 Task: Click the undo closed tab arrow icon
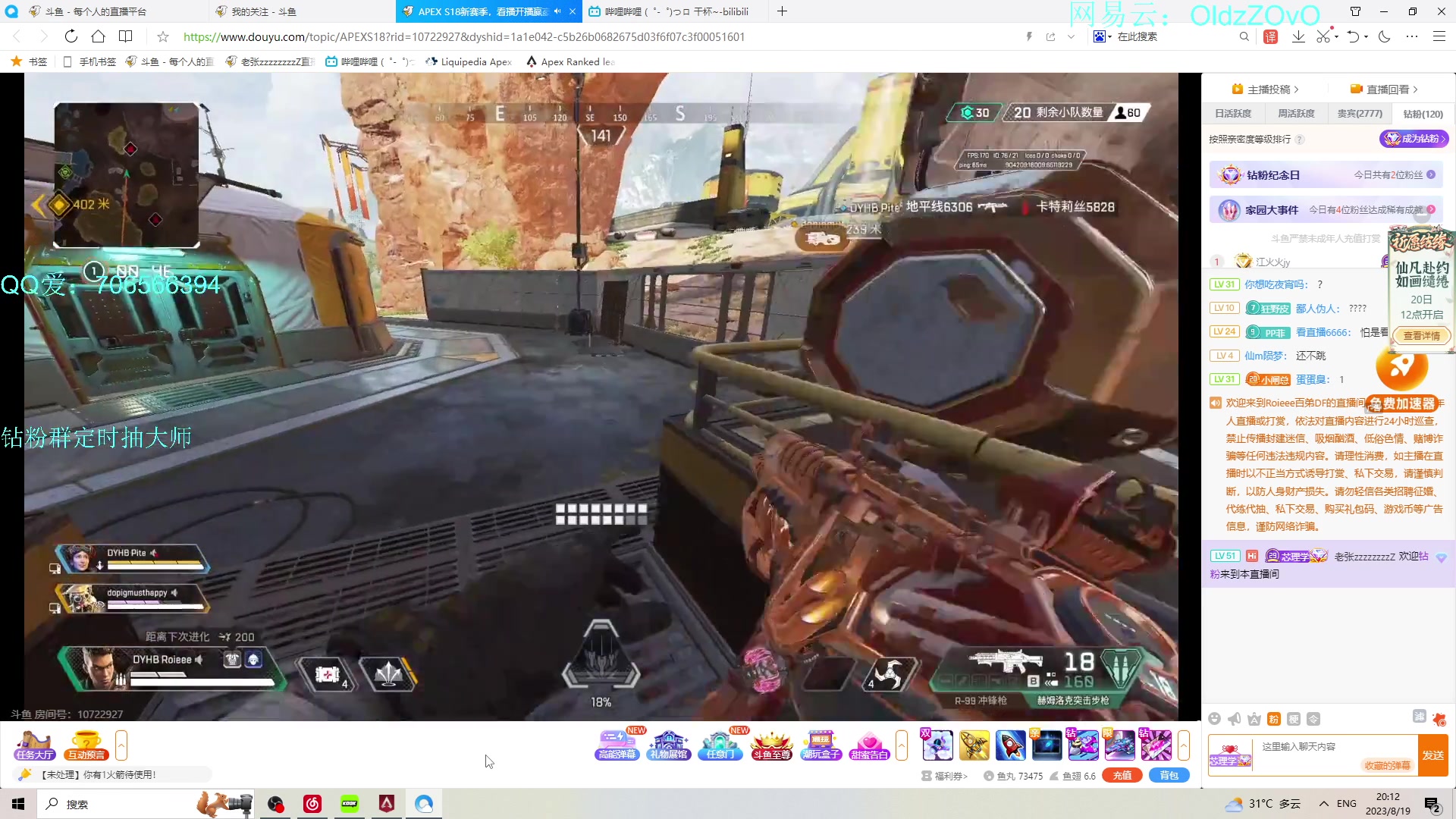click(1354, 36)
